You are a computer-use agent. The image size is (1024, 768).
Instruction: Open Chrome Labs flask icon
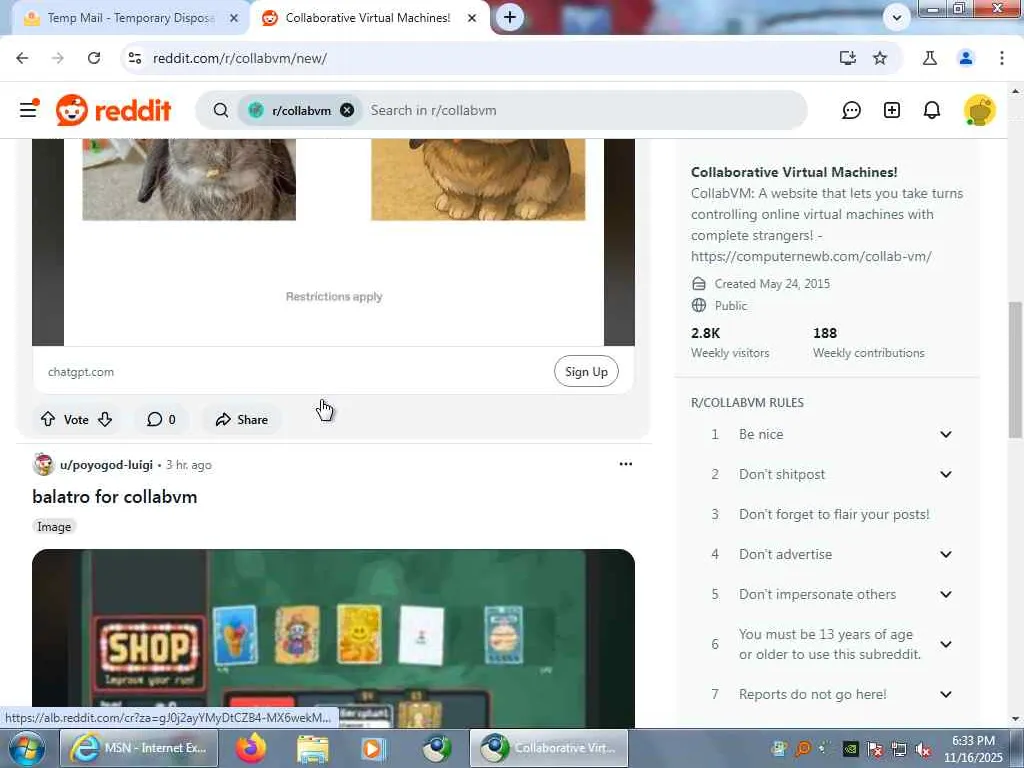coord(929,58)
